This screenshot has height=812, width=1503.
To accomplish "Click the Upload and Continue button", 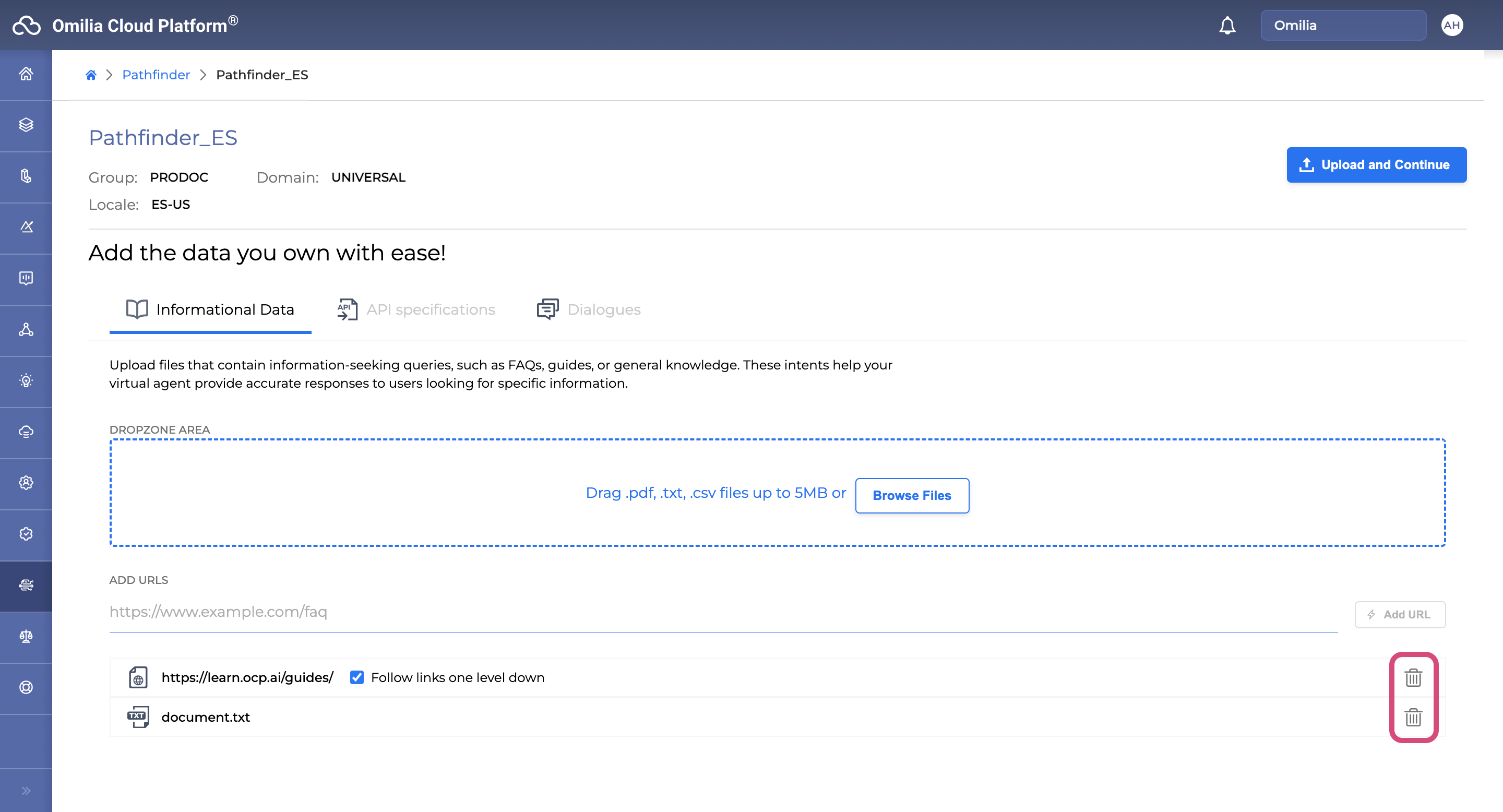I will click(x=1376, y=164).
